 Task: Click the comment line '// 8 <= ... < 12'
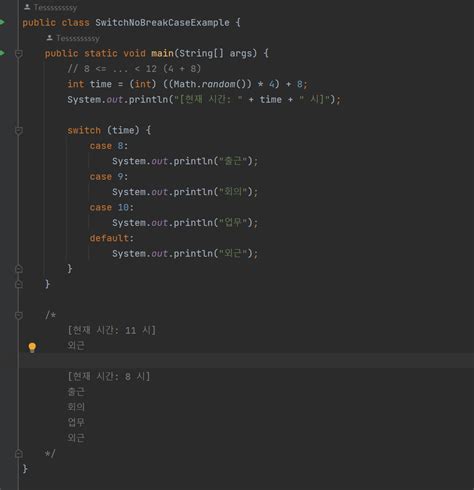tap(134, 69)
